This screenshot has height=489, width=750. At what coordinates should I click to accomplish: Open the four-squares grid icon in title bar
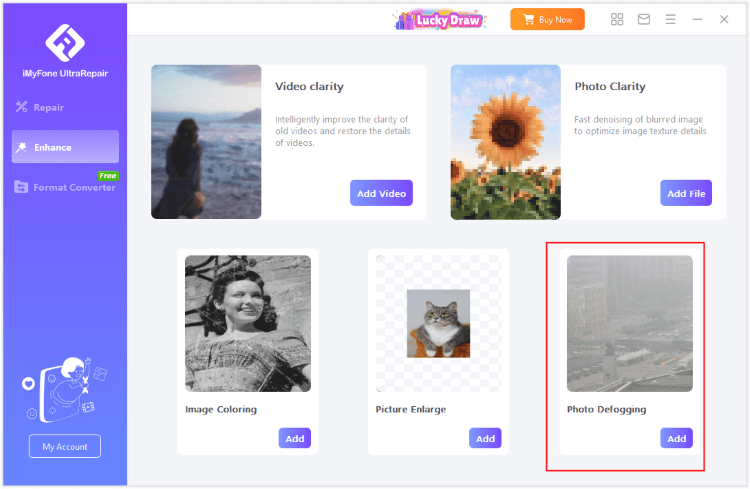617,19
